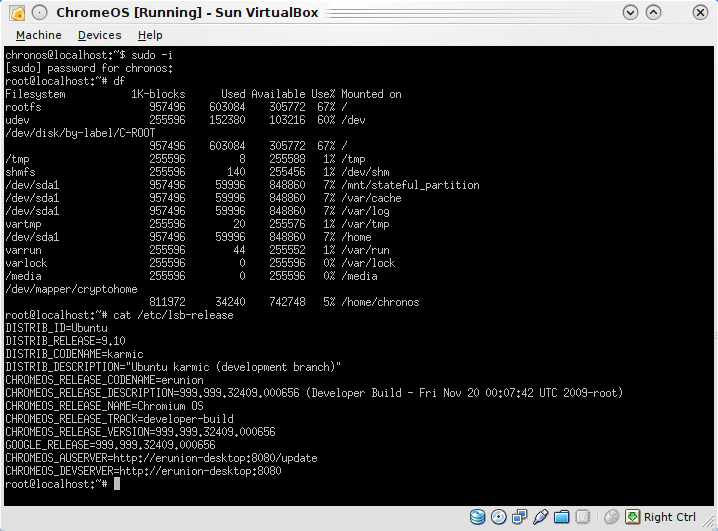Click 'CHROMEOS_RELEASE_NAME=Chromium OS' line
718x531 pixels.
click(x=104, y=406)
